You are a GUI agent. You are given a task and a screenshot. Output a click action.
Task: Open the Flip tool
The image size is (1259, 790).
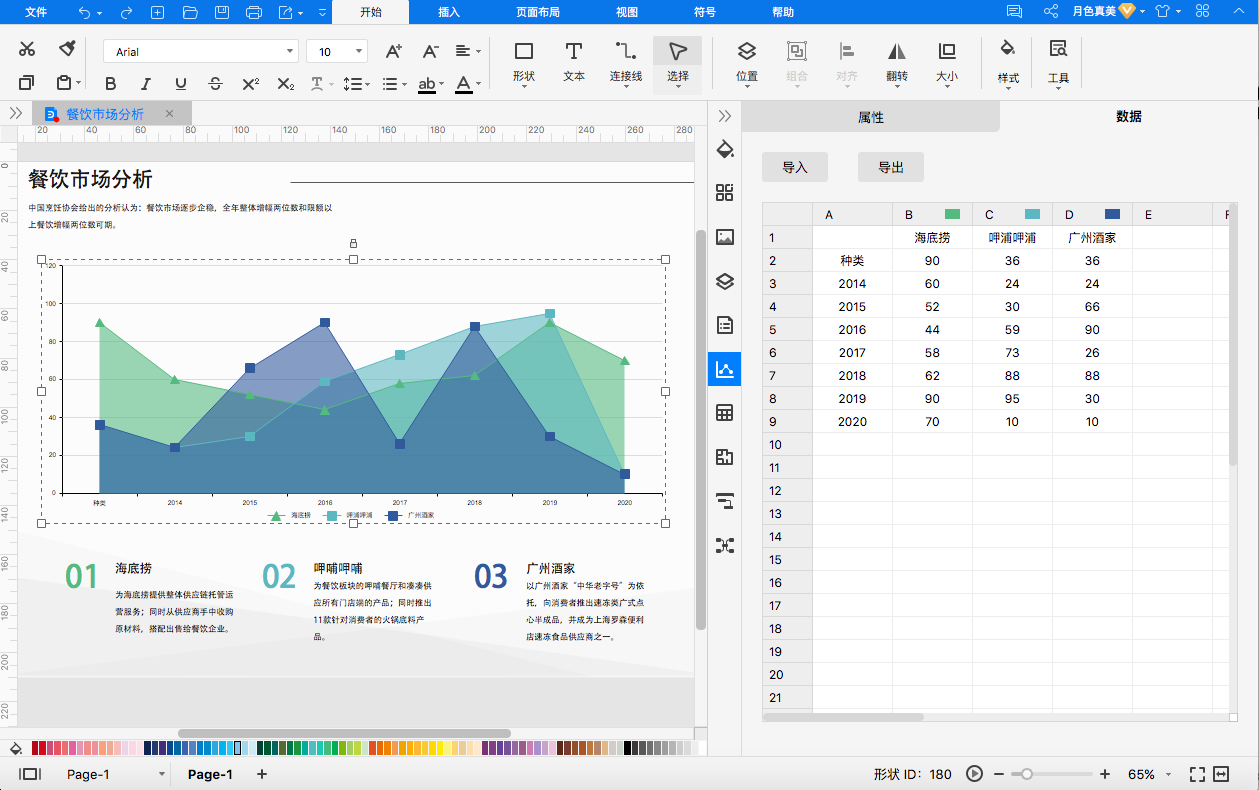[x=897, y=62]
